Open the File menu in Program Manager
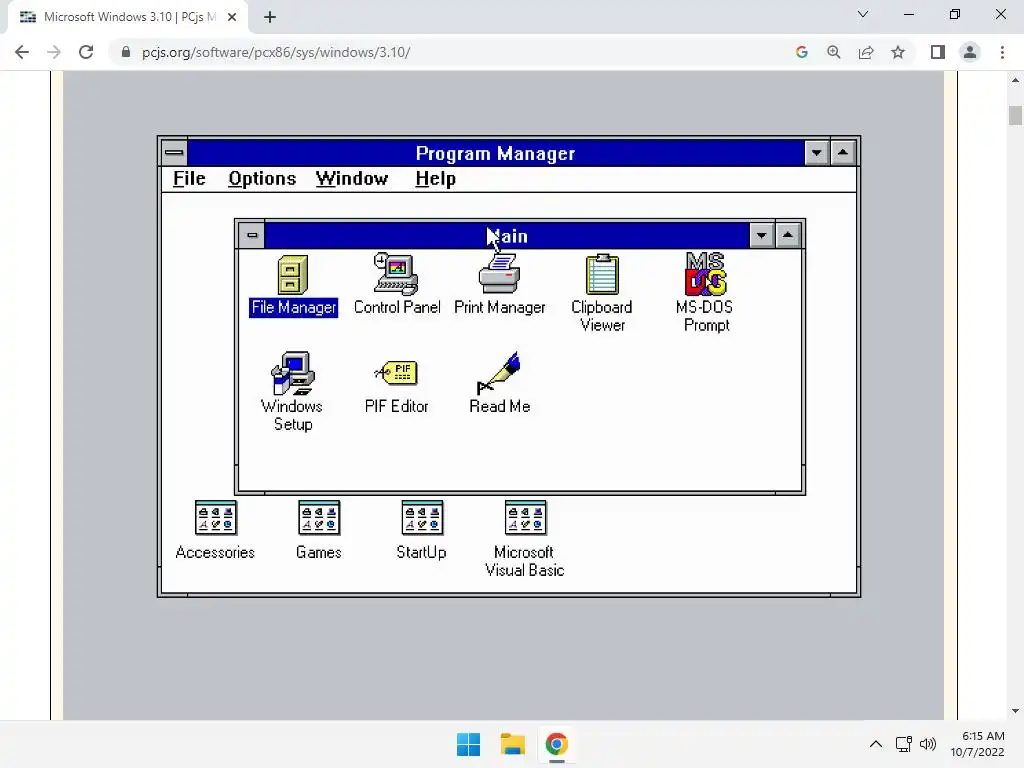Image resolution: width=1024 pixels, height=768 pixels. point(189,178)
